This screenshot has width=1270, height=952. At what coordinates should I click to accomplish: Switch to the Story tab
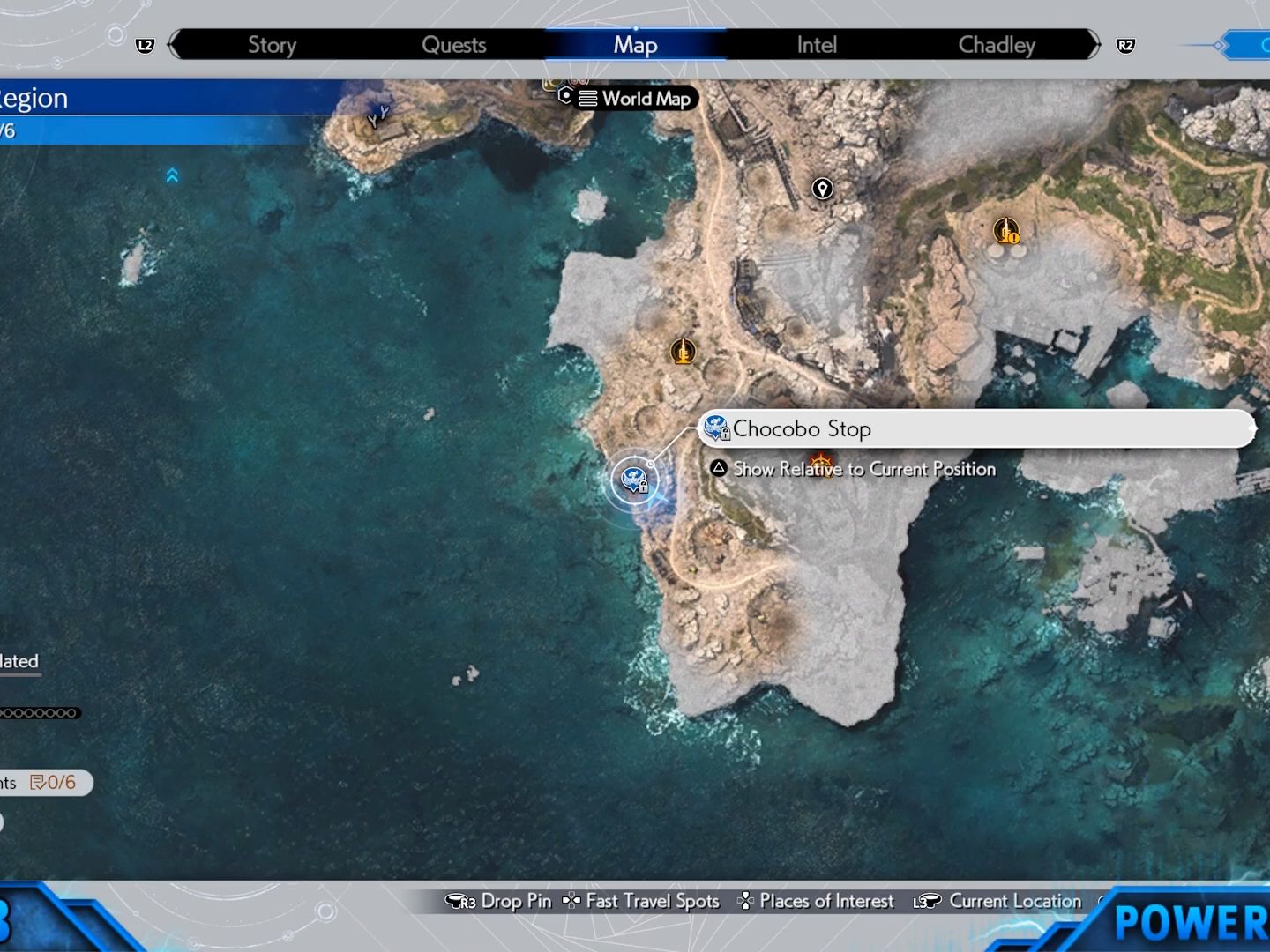(272, 45)
